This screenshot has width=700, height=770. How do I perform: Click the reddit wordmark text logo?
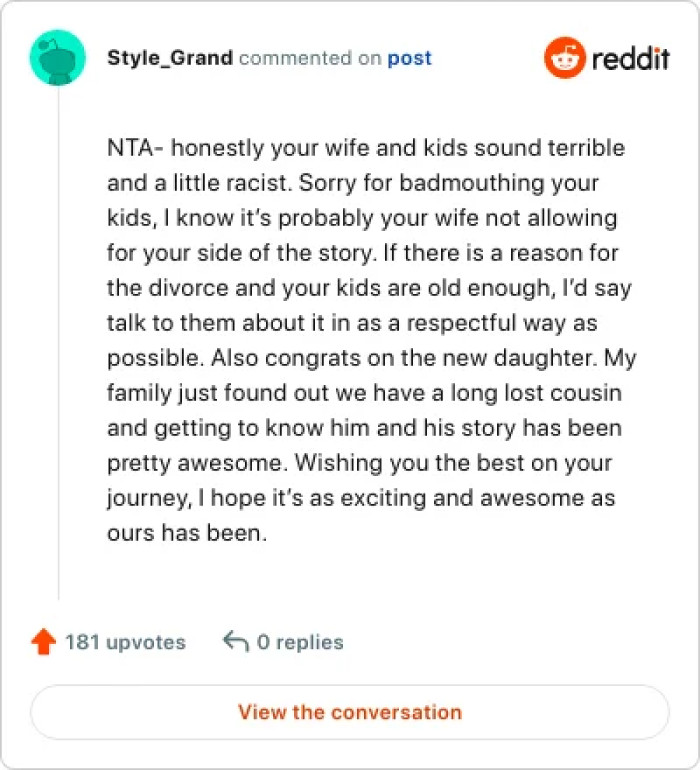(631, 58)
